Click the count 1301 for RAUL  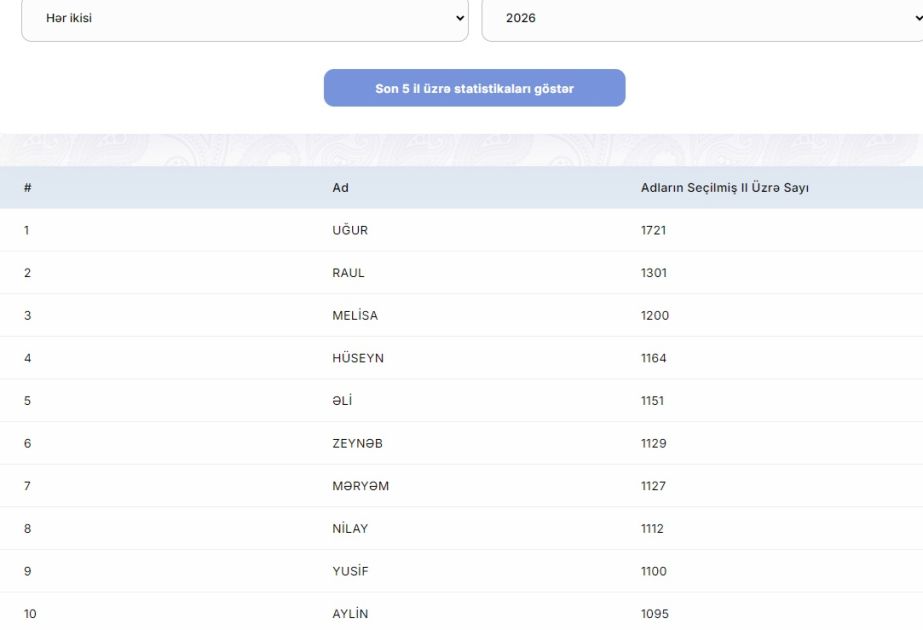point(653,273)
